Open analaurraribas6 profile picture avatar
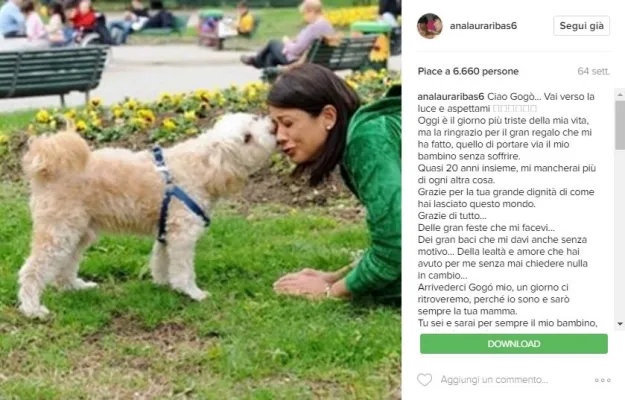This screenshot has height=400, width=625. (x=430, y=26)
